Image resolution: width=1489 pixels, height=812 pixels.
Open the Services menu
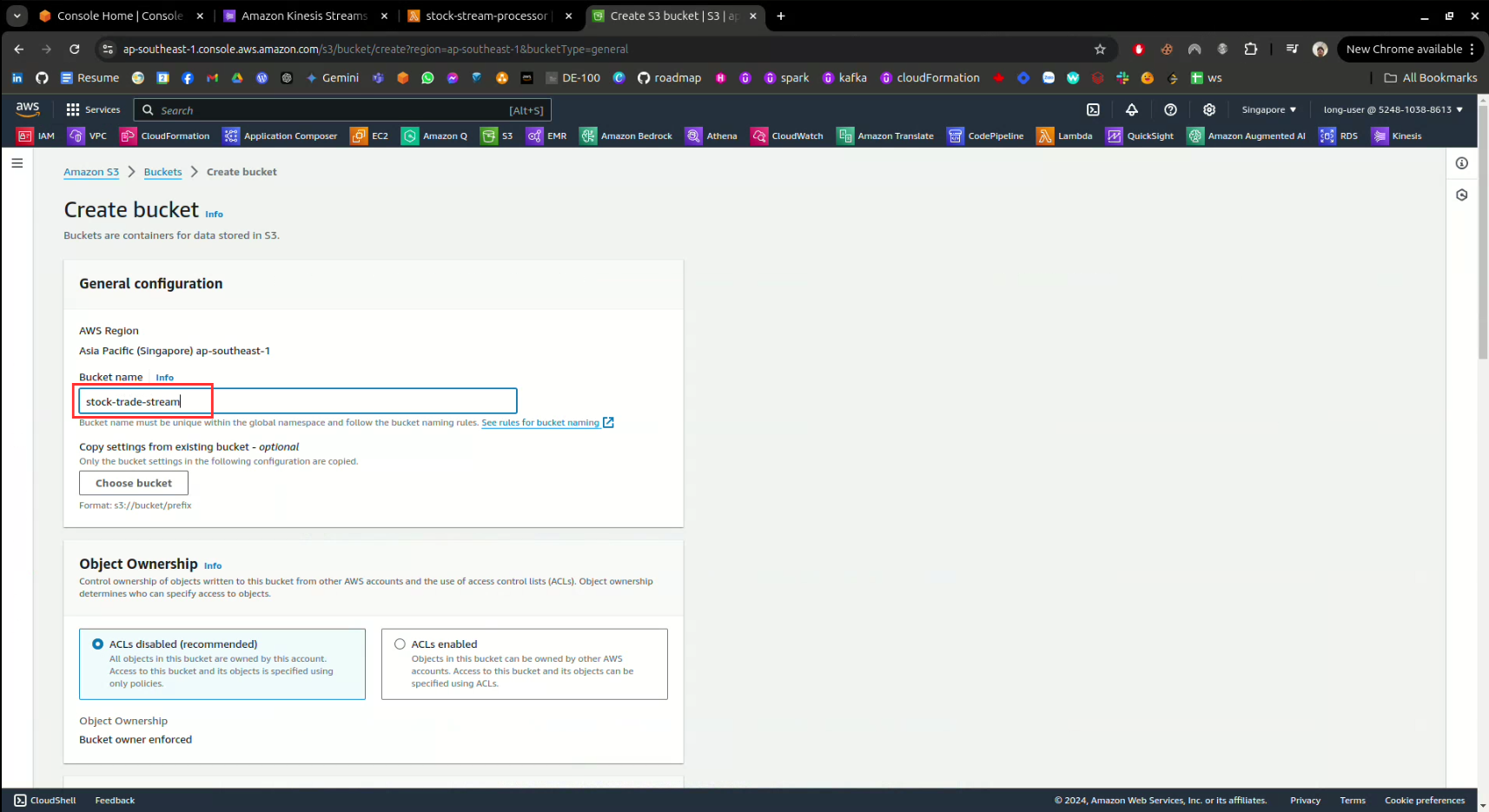pos(93,109)
